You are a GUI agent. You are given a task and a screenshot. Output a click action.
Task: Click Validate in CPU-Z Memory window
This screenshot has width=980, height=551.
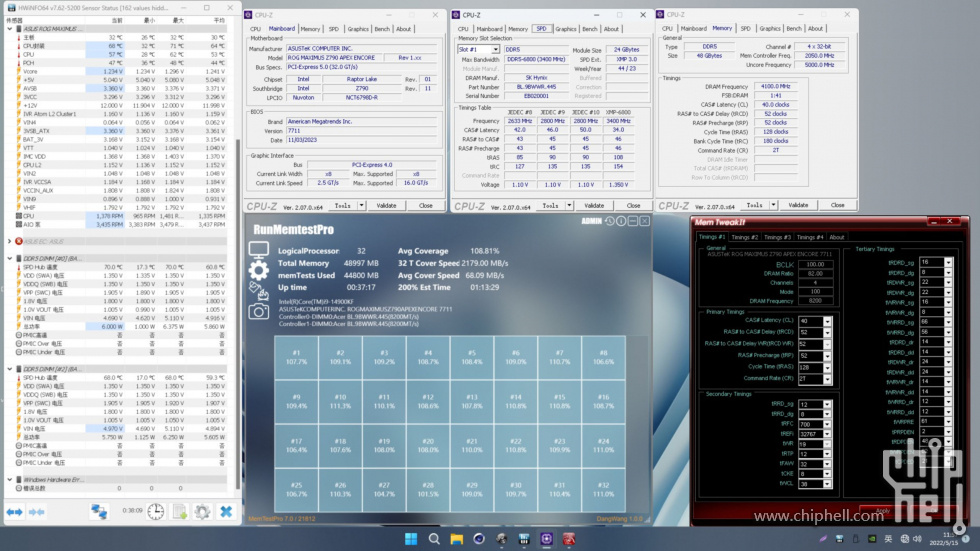[x=798, y=205]
